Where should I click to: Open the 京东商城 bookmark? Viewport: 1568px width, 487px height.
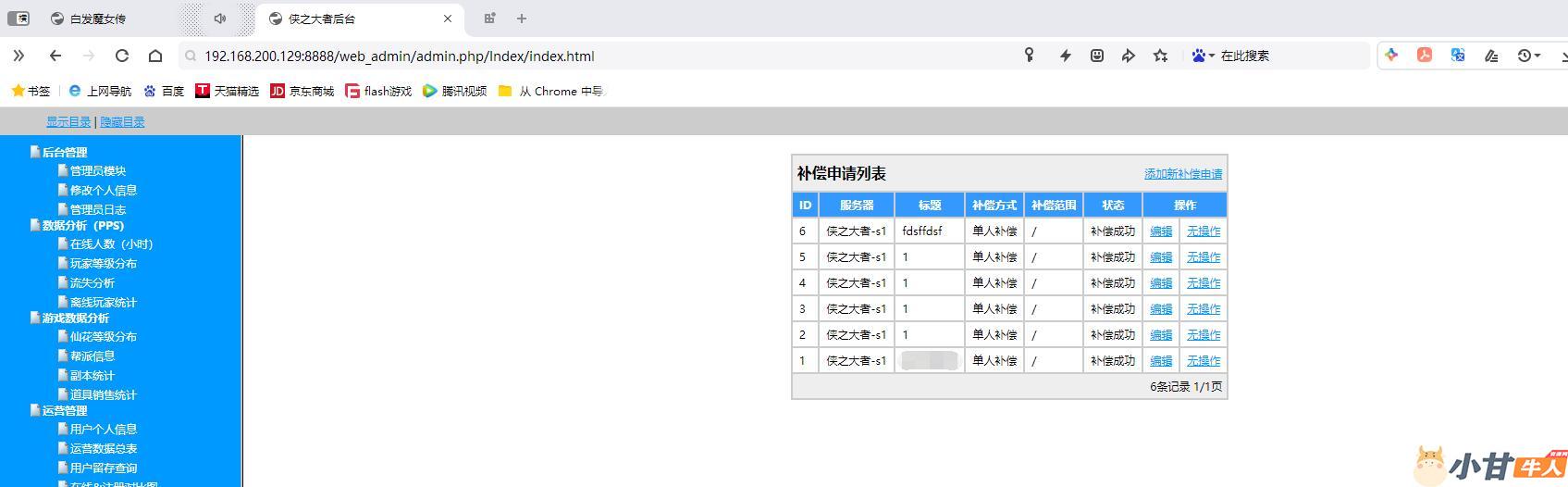(302, 91)
